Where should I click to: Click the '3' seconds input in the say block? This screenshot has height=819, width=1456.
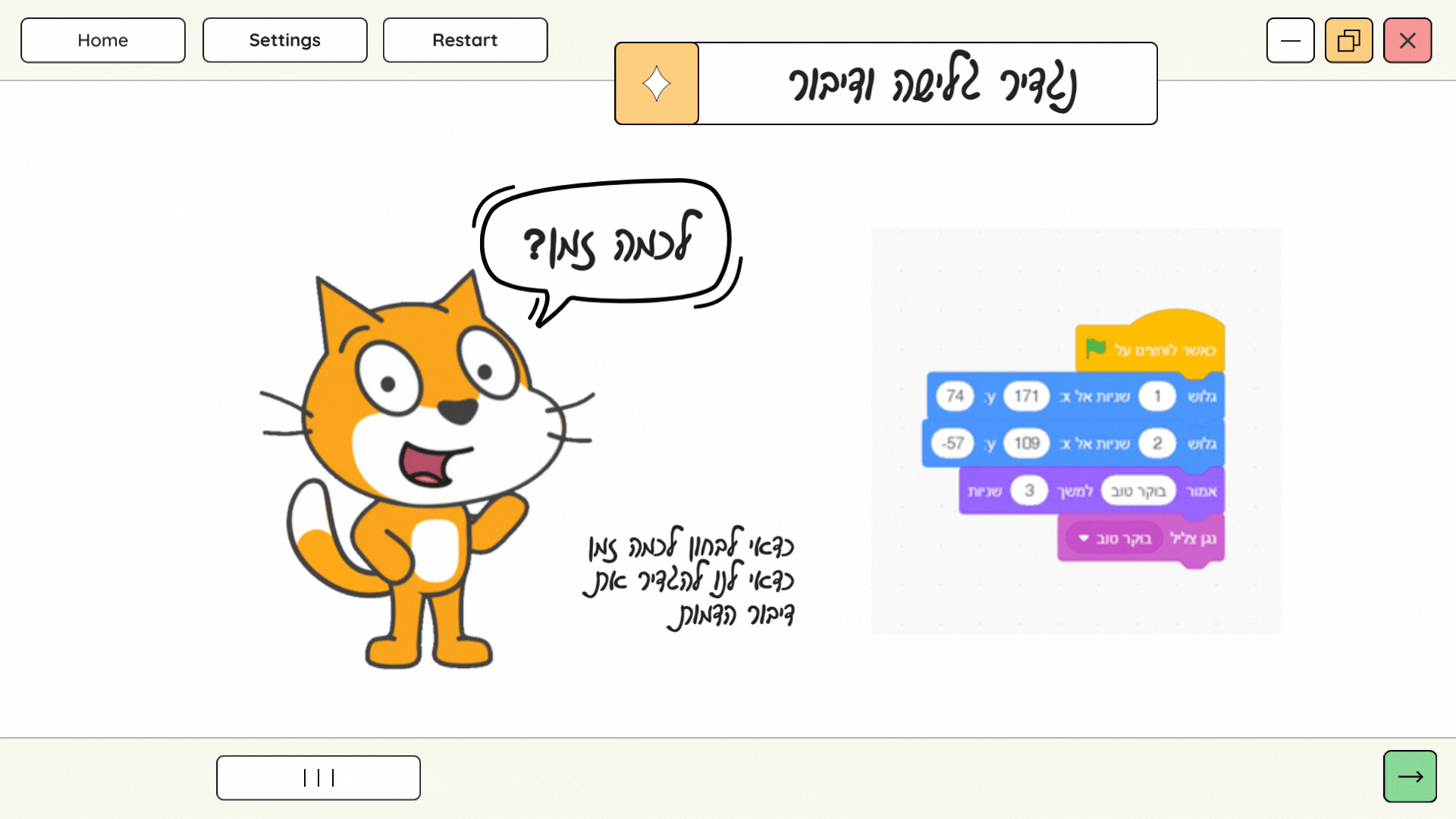tap(1028, 491)
